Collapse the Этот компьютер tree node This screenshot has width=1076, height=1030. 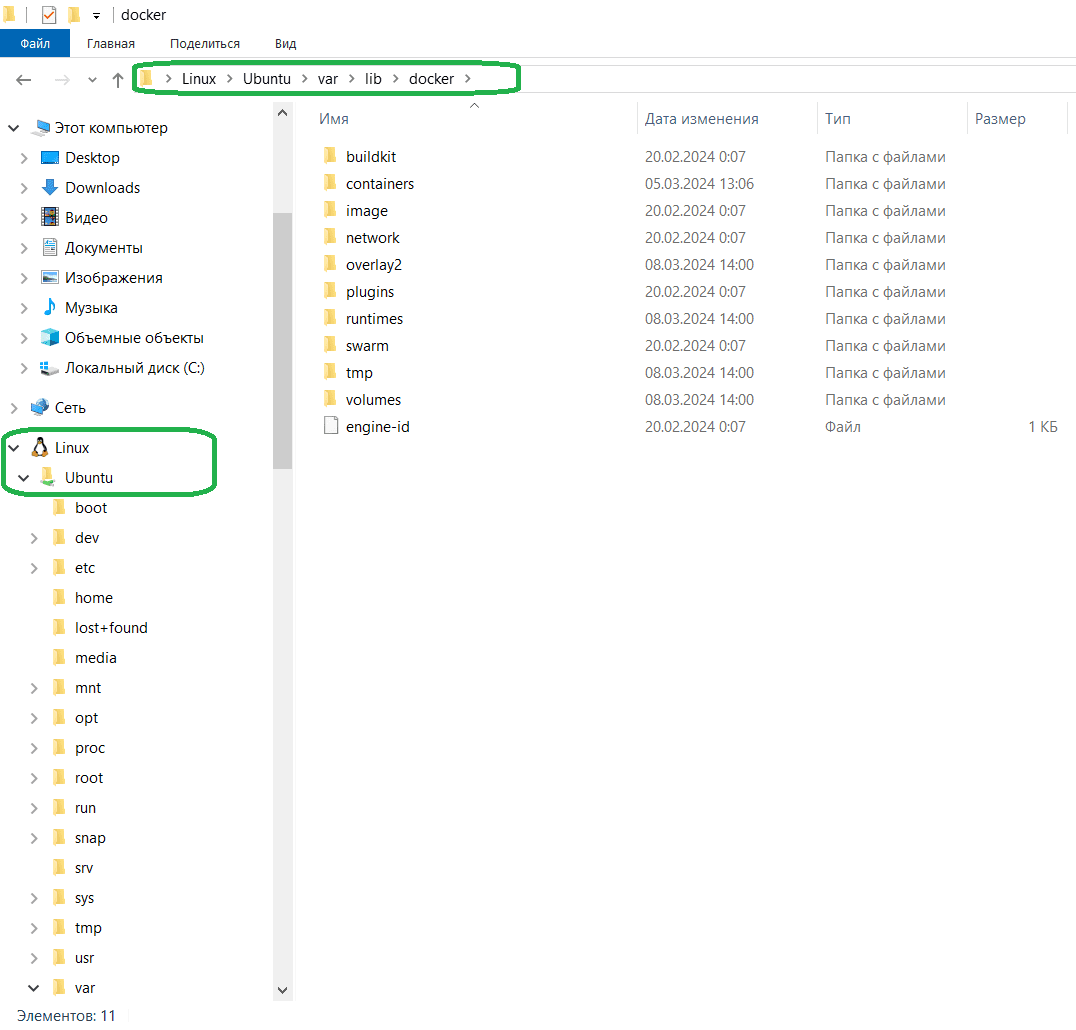point(14,128)
